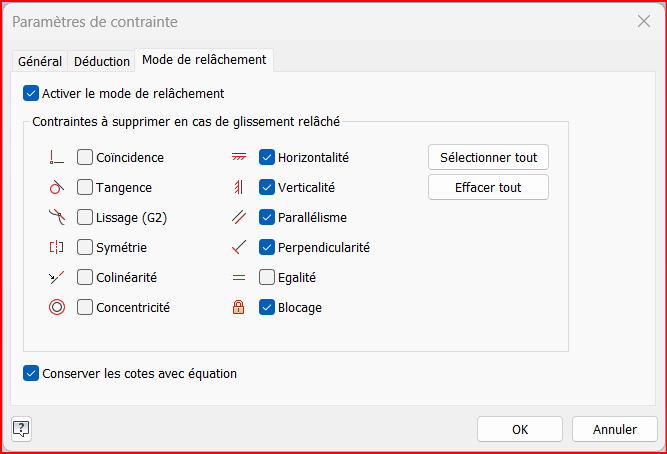Click the coincidence constraint icon

point(56,157)
